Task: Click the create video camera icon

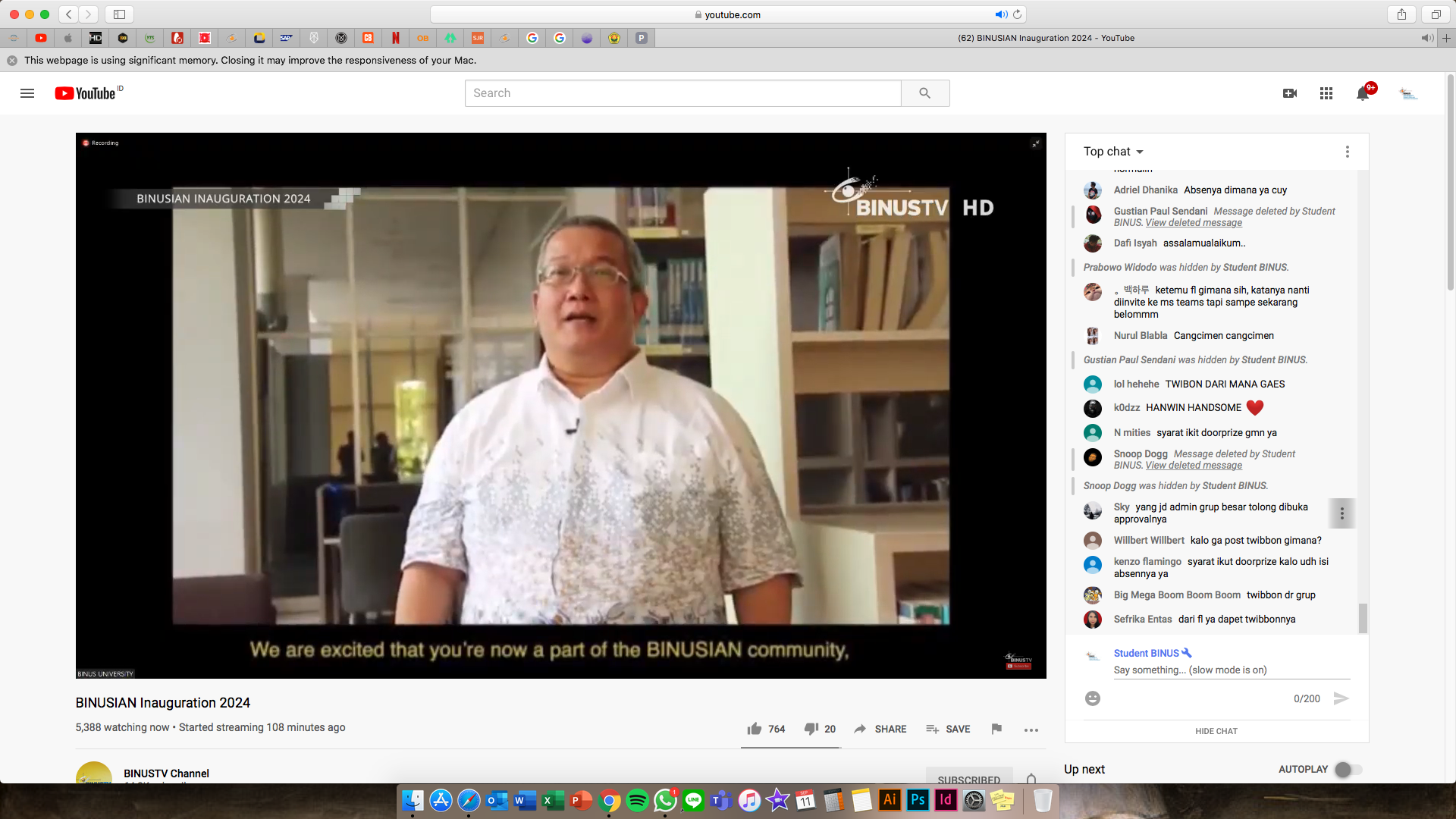Action: click(1289, 93)
